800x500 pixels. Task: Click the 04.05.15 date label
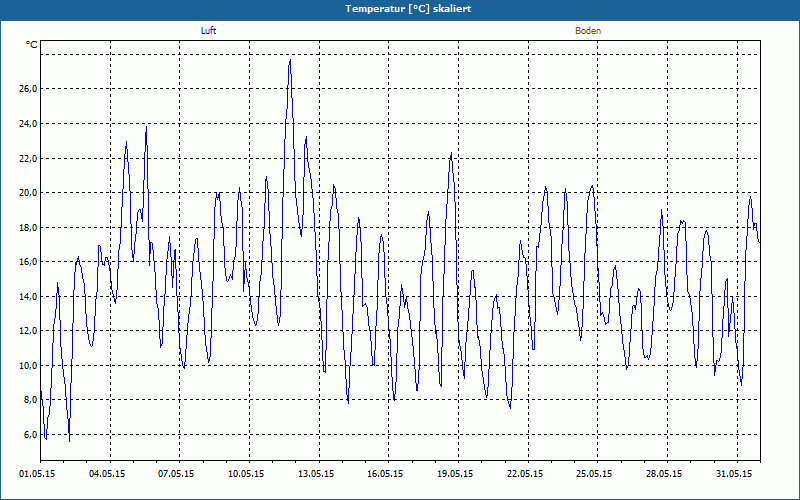point(107,474)
